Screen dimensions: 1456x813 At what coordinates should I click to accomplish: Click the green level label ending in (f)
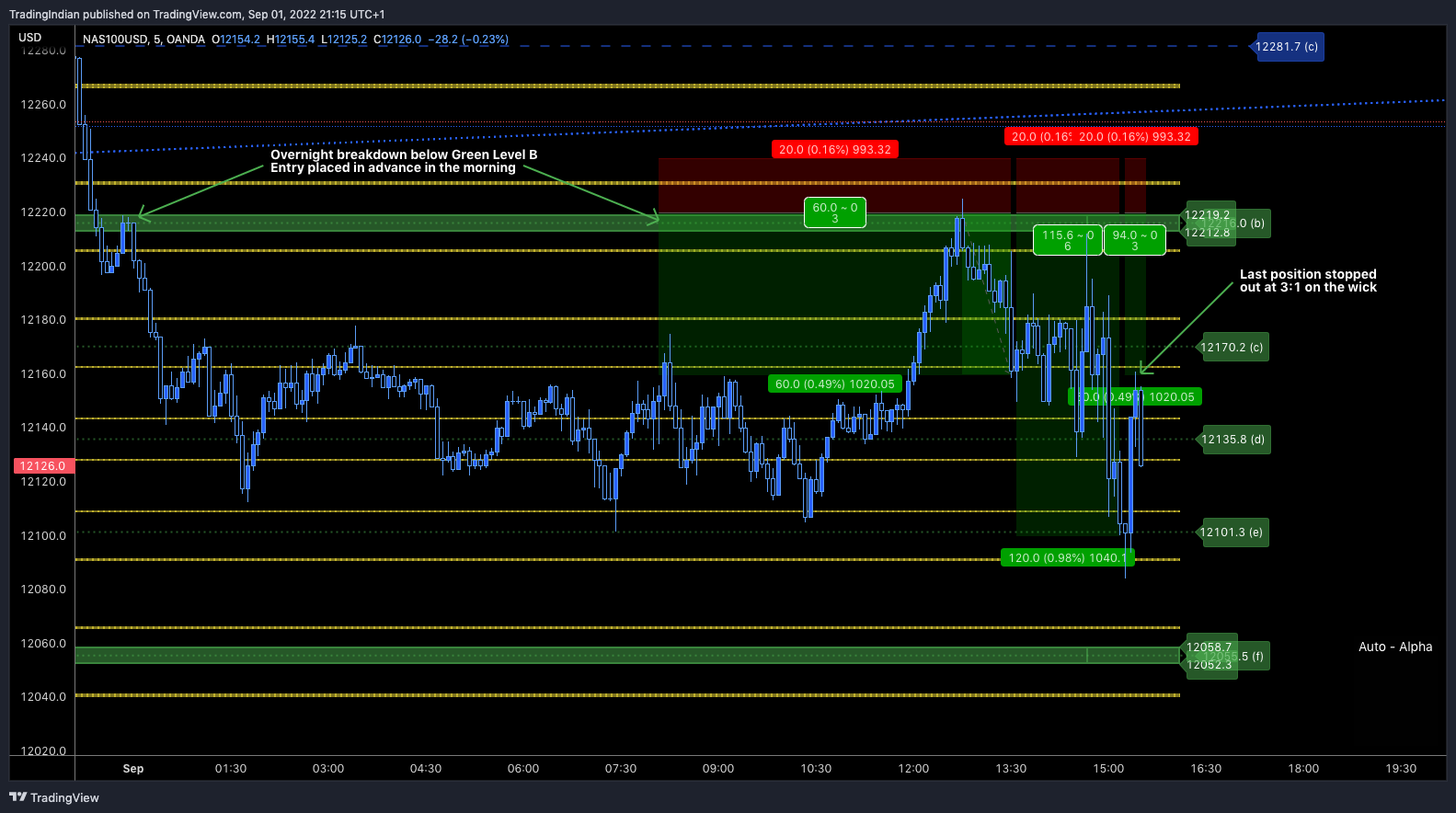click(x=1253, y=657)
